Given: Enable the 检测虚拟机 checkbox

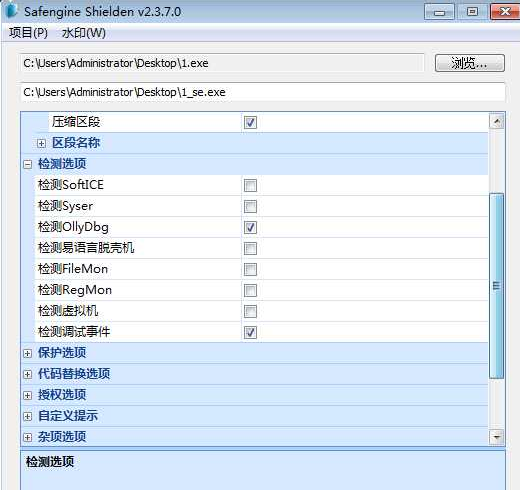Looking at the screenshot, I should click(x=250, y=311).
